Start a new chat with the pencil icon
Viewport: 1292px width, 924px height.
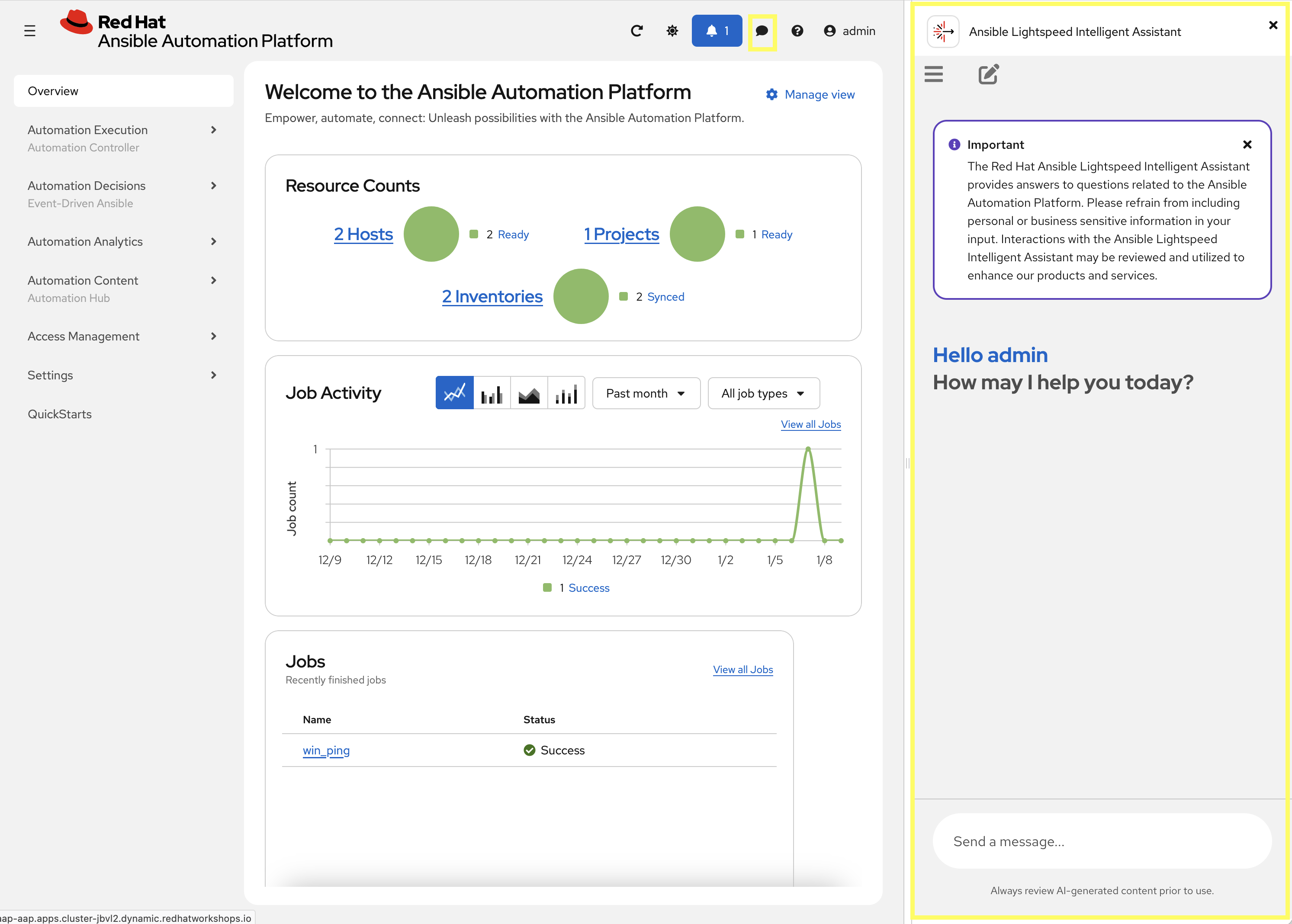pyautogui.click(x=987, y=74)
